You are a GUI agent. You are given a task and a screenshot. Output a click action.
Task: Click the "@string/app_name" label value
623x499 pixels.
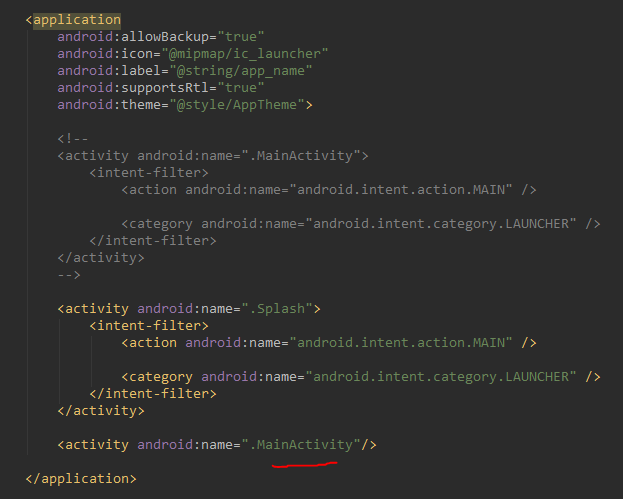coord(241,71)
